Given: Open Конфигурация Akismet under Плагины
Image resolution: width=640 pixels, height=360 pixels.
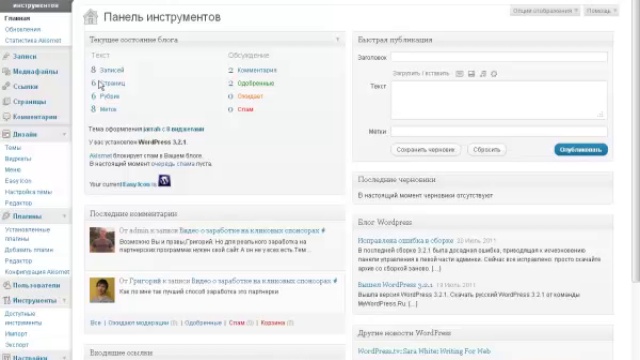Looking at the screenshot, I should click(x=37, y=271).
